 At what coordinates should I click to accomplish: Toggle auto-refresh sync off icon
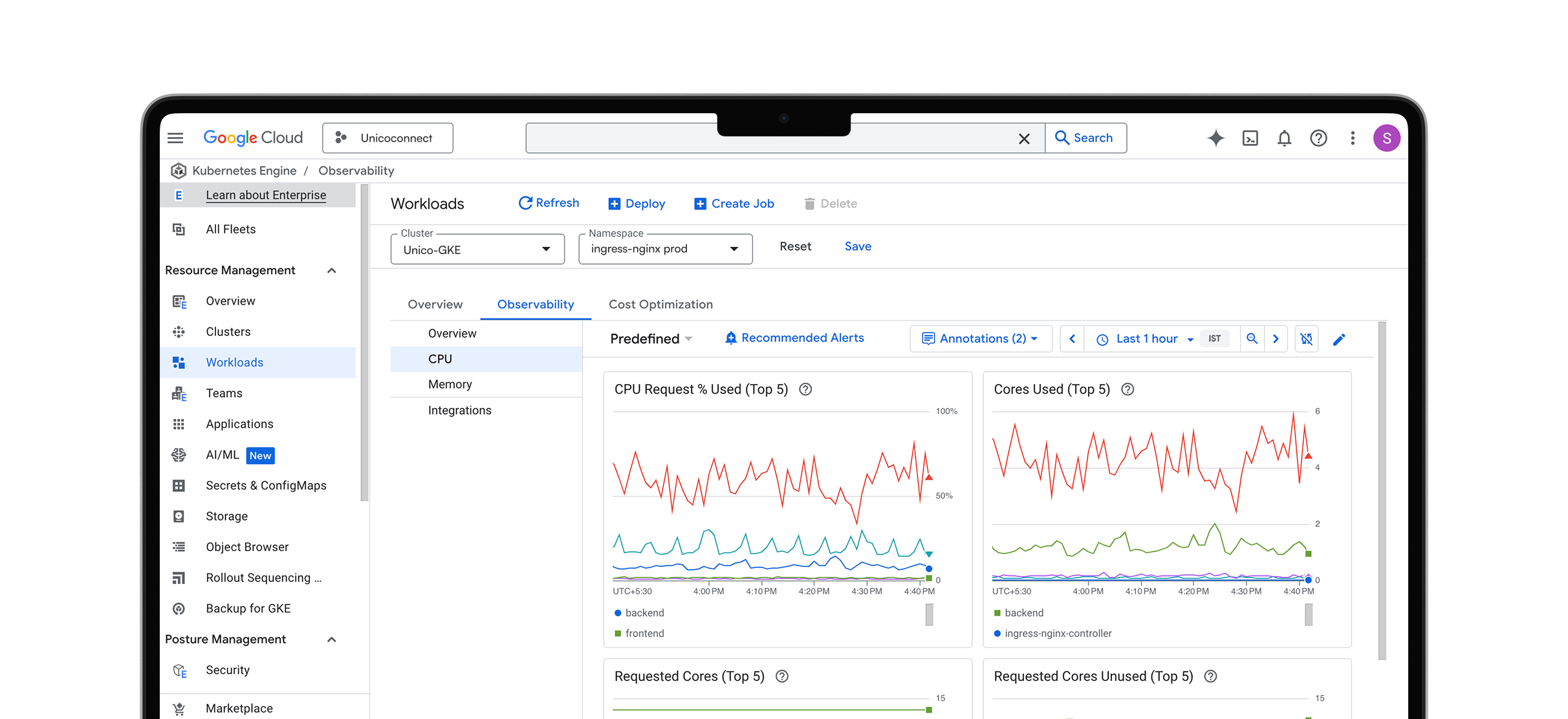coord(1306,339)
